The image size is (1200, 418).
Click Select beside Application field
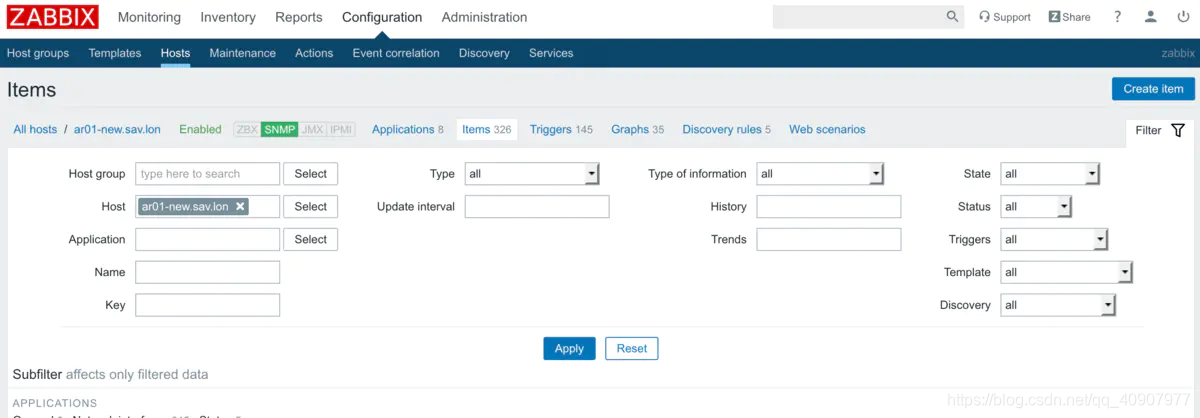click(311, 240)
